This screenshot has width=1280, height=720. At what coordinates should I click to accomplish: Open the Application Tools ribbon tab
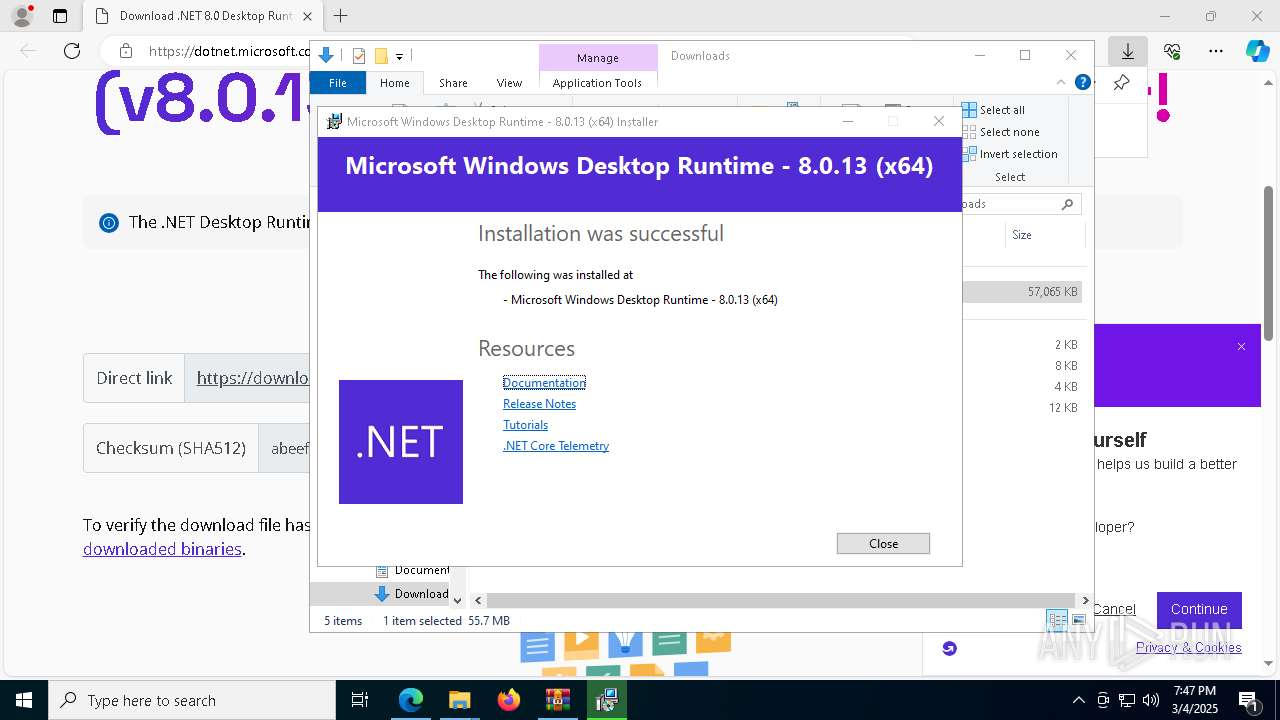pos(597,83)
